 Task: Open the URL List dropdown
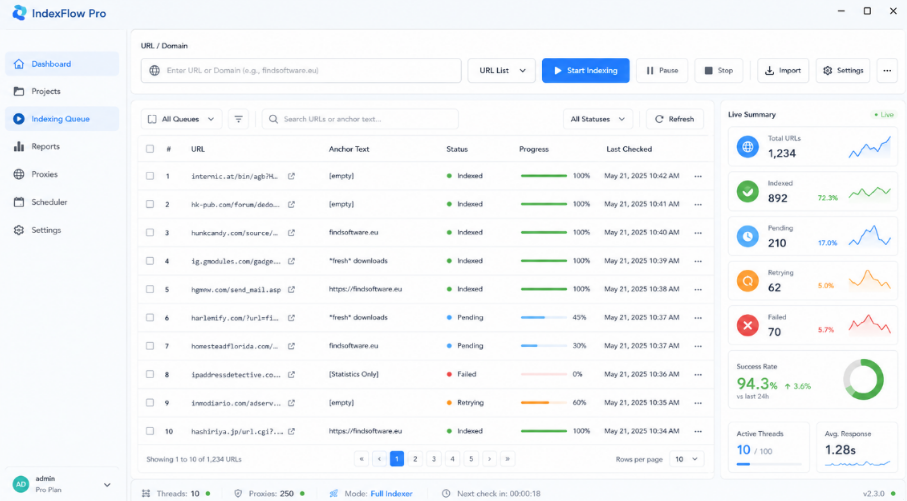point(502,71)
